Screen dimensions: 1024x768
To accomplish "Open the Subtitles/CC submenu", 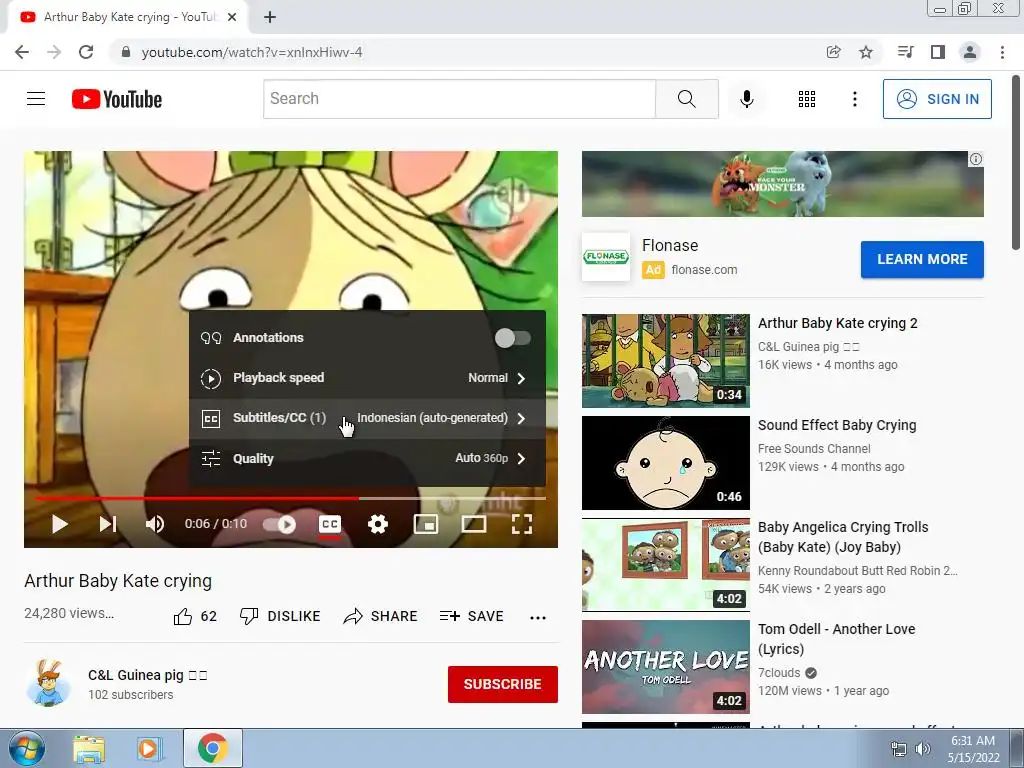I will click(x=367, y=418).
